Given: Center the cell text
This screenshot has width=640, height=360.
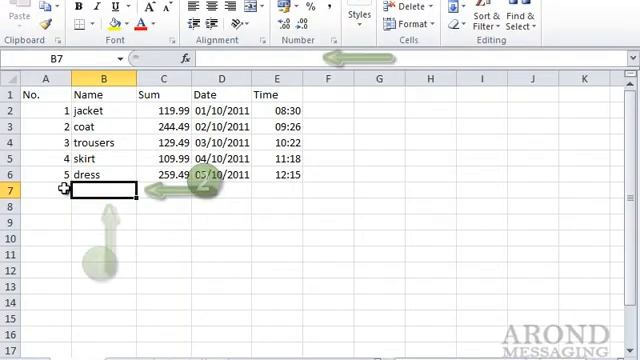Looking at the screenshot, I should click(212, 6).
